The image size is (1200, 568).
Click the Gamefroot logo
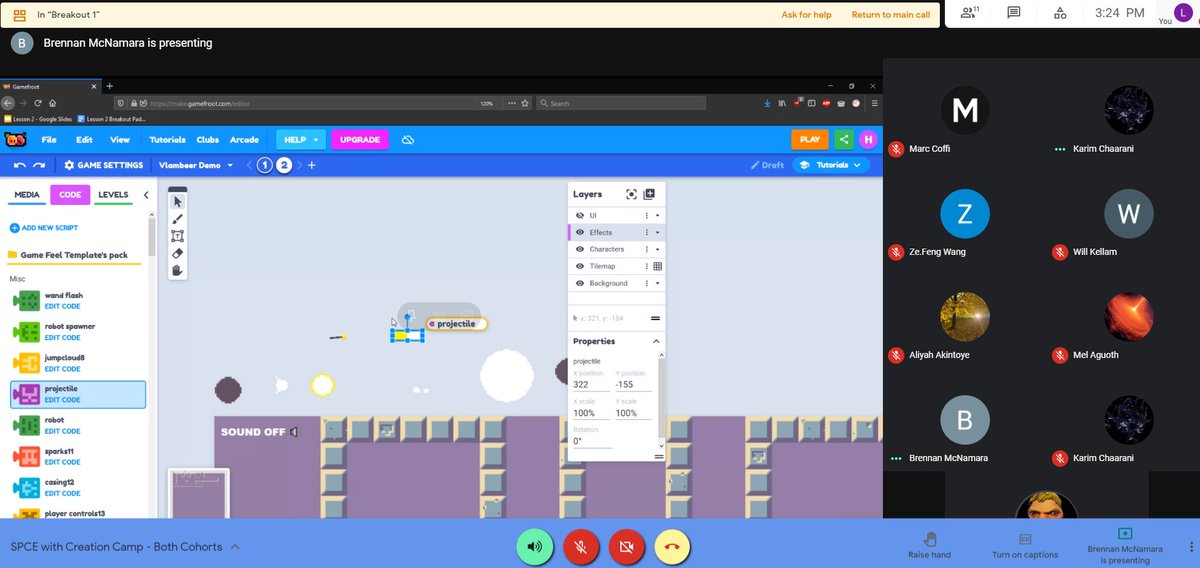pos(16,140)
